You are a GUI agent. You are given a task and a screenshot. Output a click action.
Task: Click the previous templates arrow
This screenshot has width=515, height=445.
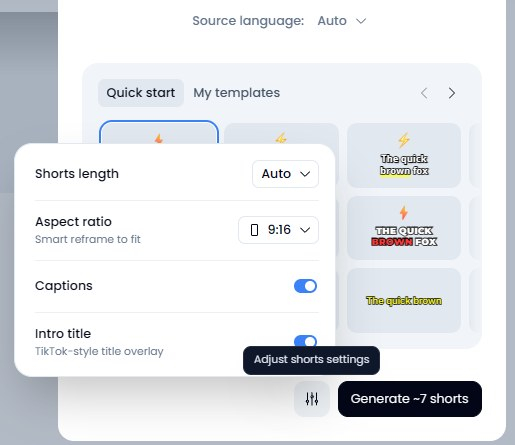[x=424, y=93]
